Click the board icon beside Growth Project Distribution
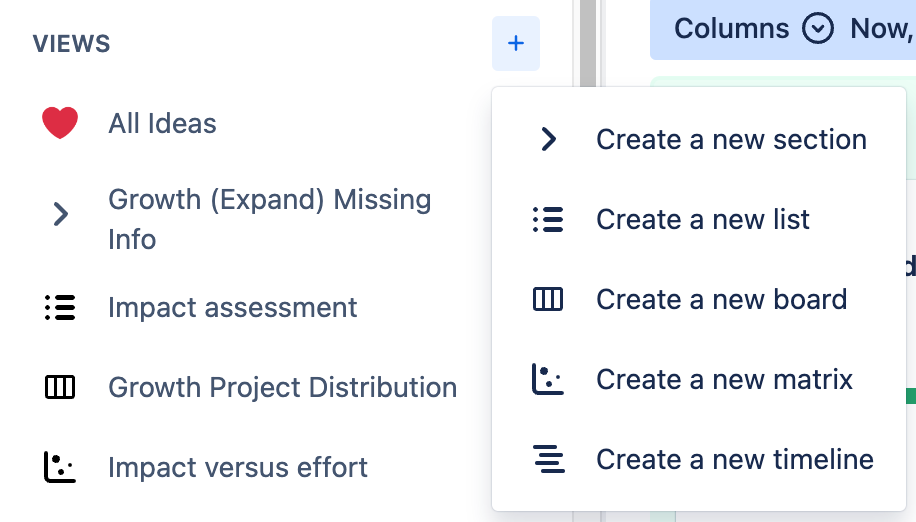Screen dimensions: 916x522 pyautogui.click(x=60, y=387)
